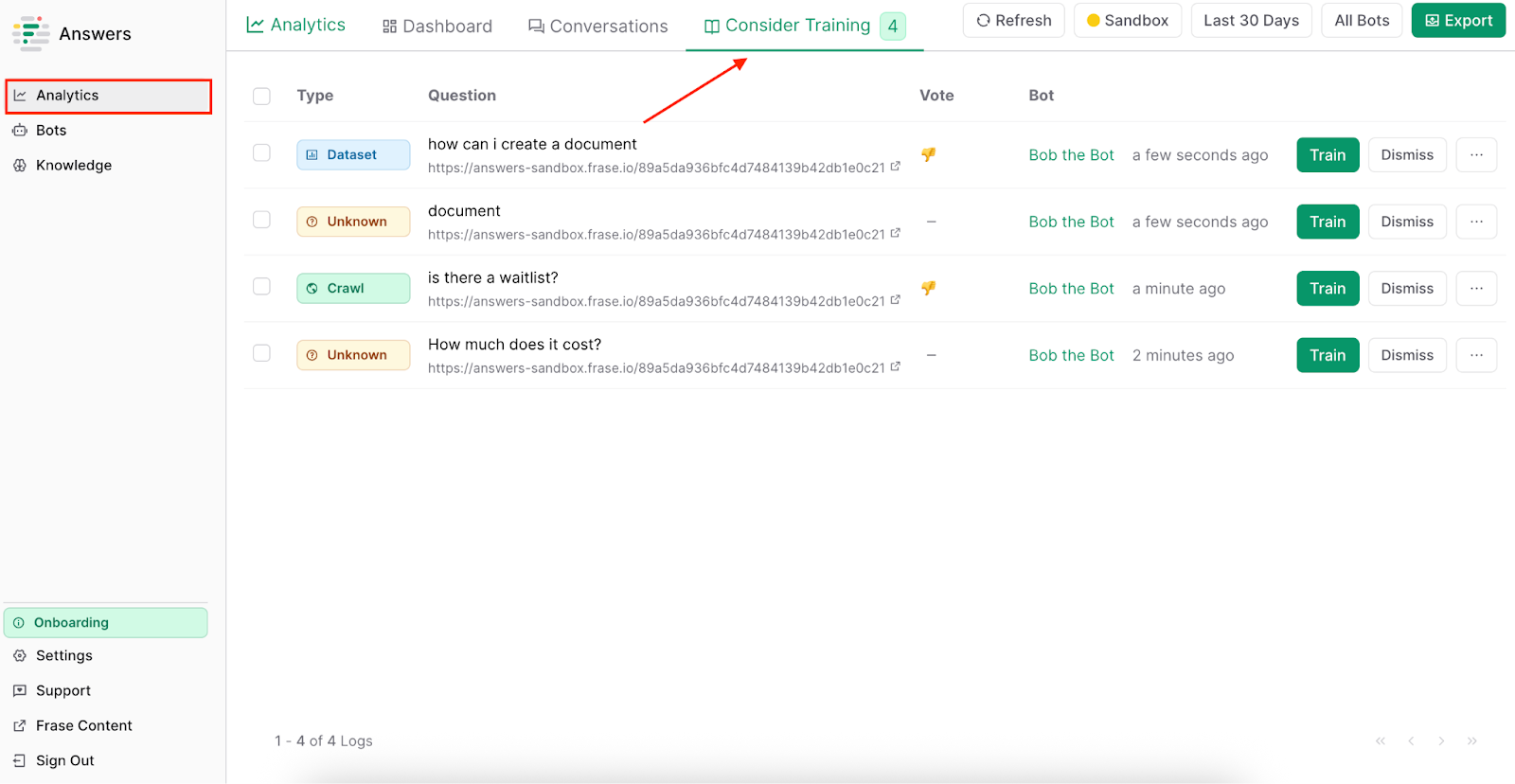
Task: Go to next page arrow in pagination
Action: [x=1441, y=741]
